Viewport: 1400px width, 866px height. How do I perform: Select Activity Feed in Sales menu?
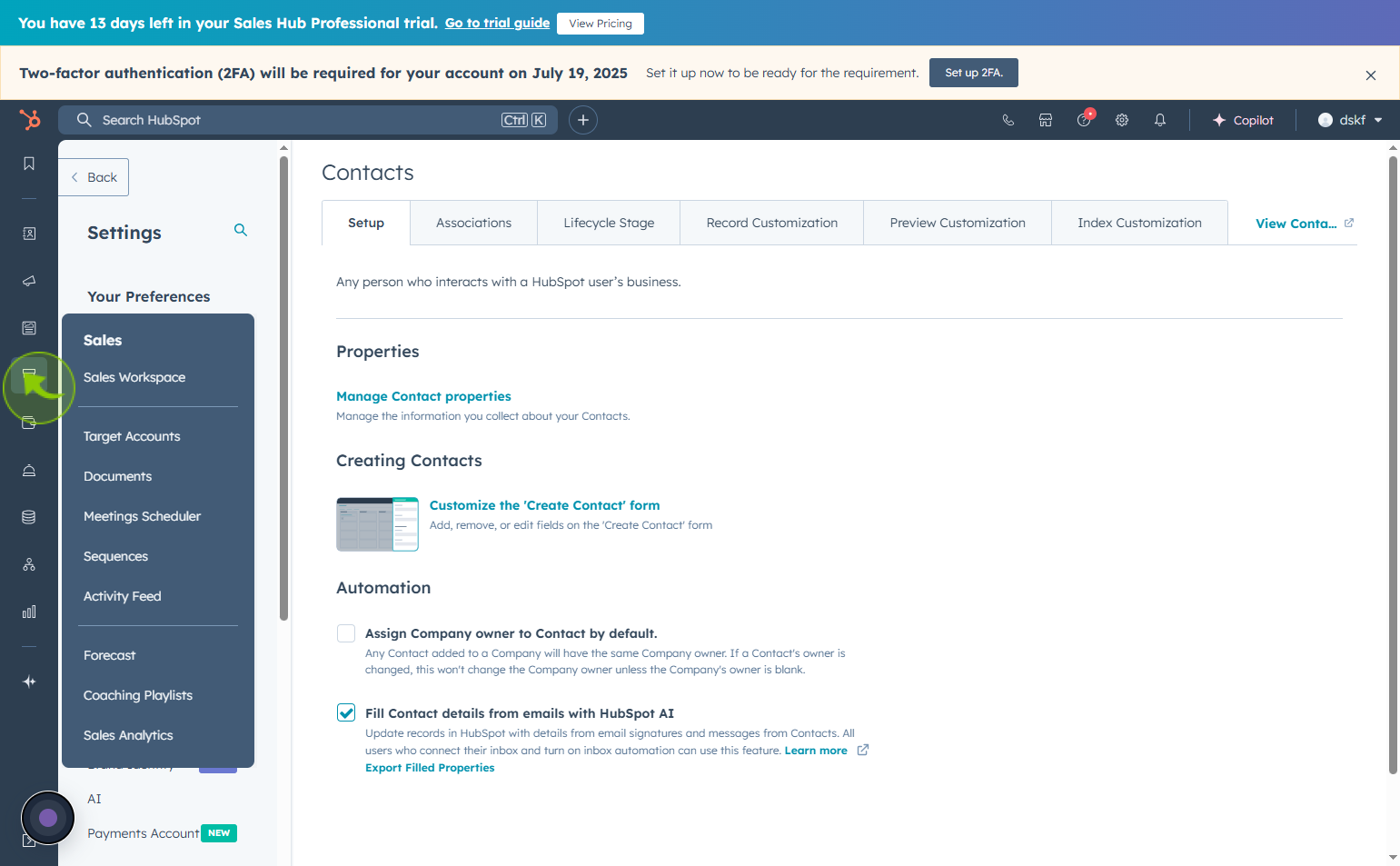click(122, 596)
